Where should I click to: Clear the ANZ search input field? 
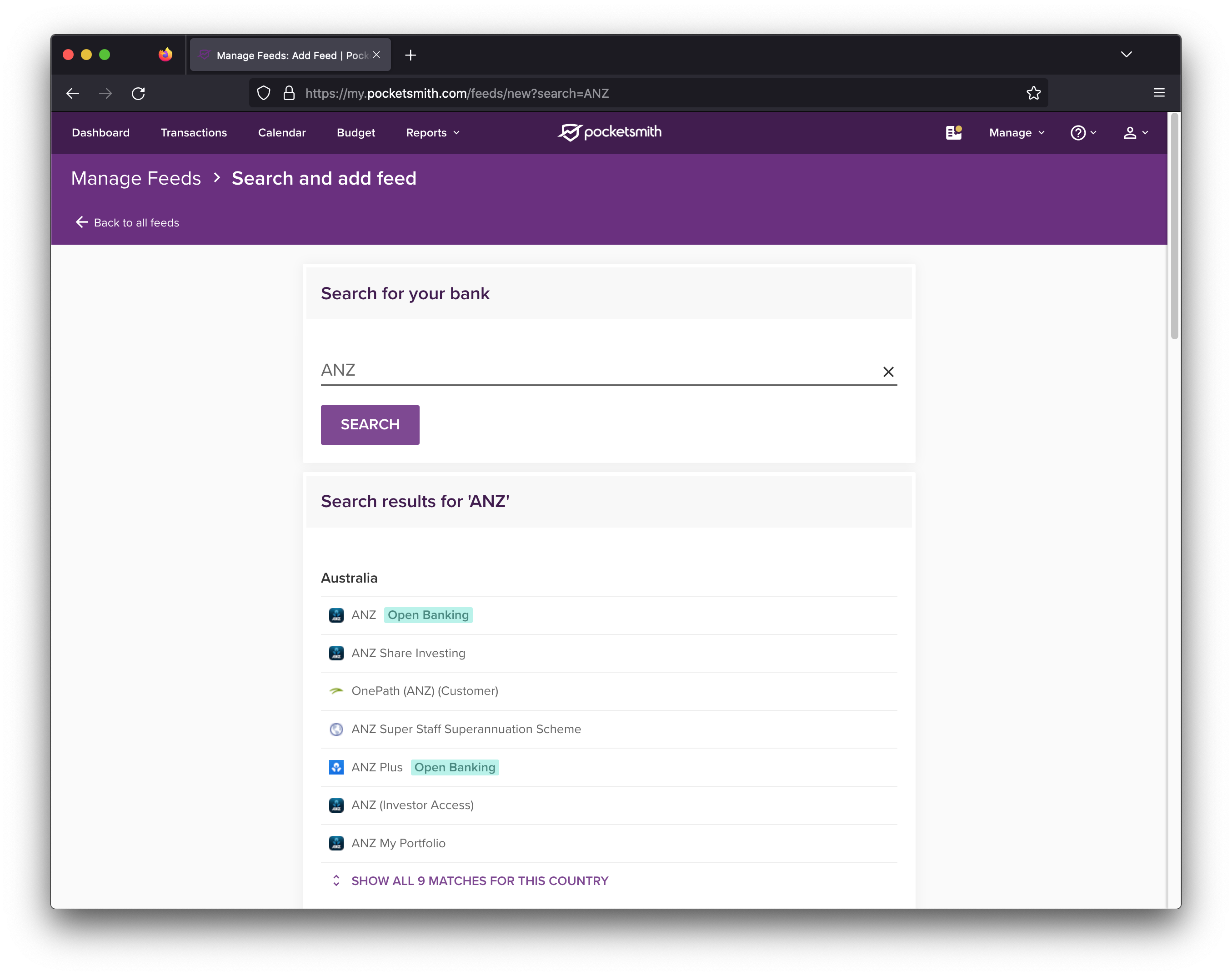pyautogui.click(x=888, y=370)
